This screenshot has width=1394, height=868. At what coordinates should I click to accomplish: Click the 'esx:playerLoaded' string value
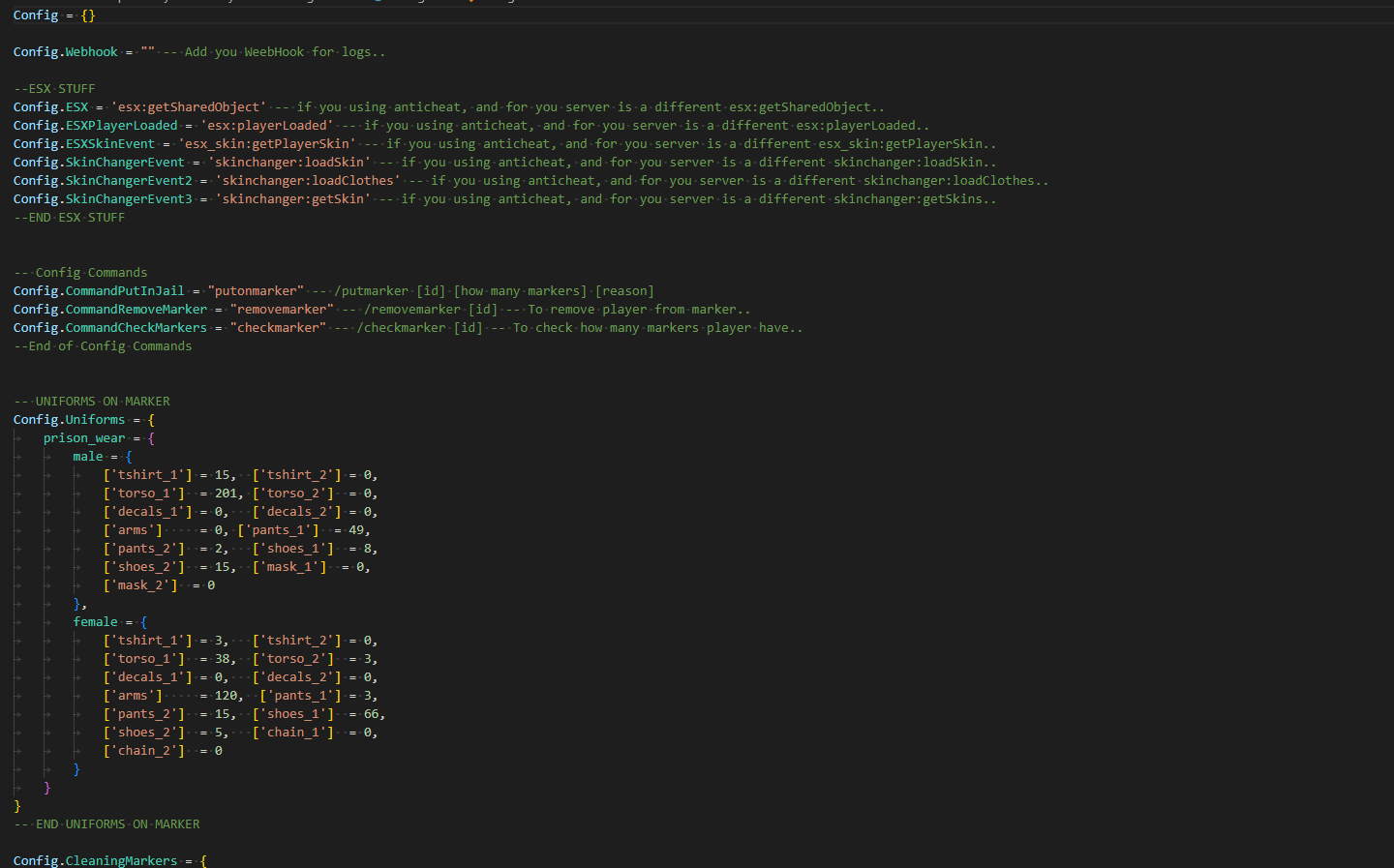pos(266,126)
